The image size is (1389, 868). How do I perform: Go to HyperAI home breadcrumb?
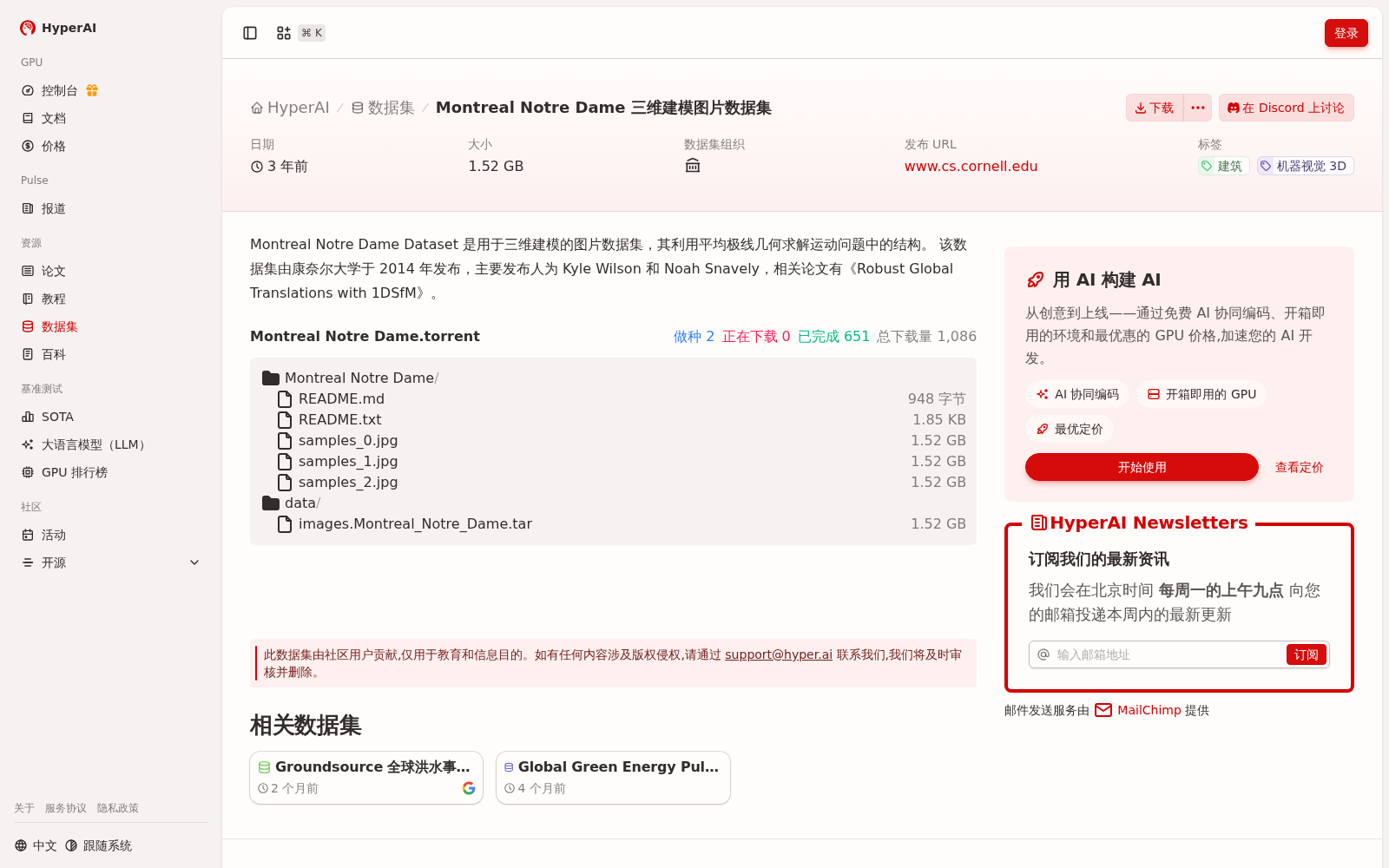(x=290, y=108)
